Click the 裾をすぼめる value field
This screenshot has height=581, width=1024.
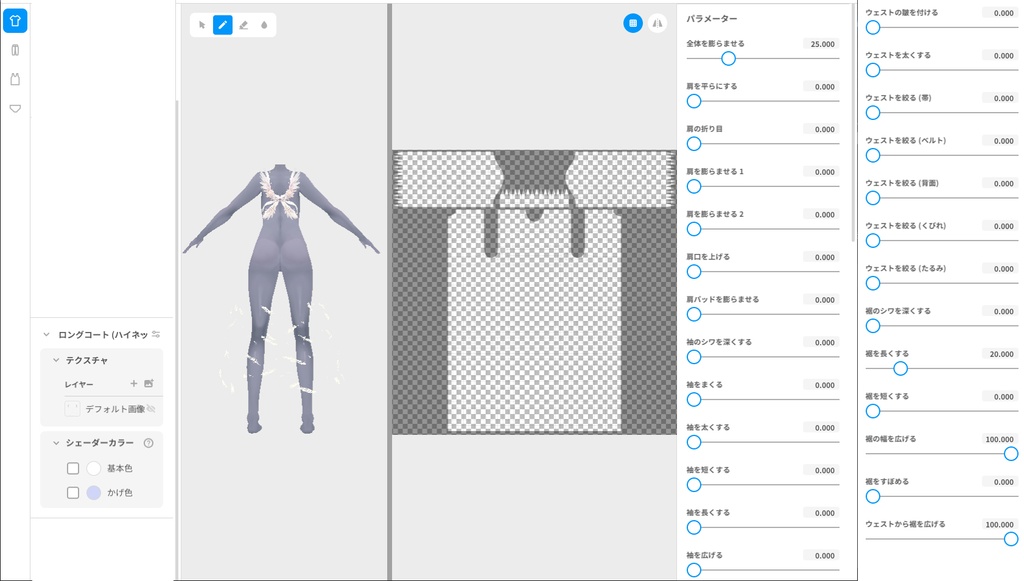coord(1000,482)
